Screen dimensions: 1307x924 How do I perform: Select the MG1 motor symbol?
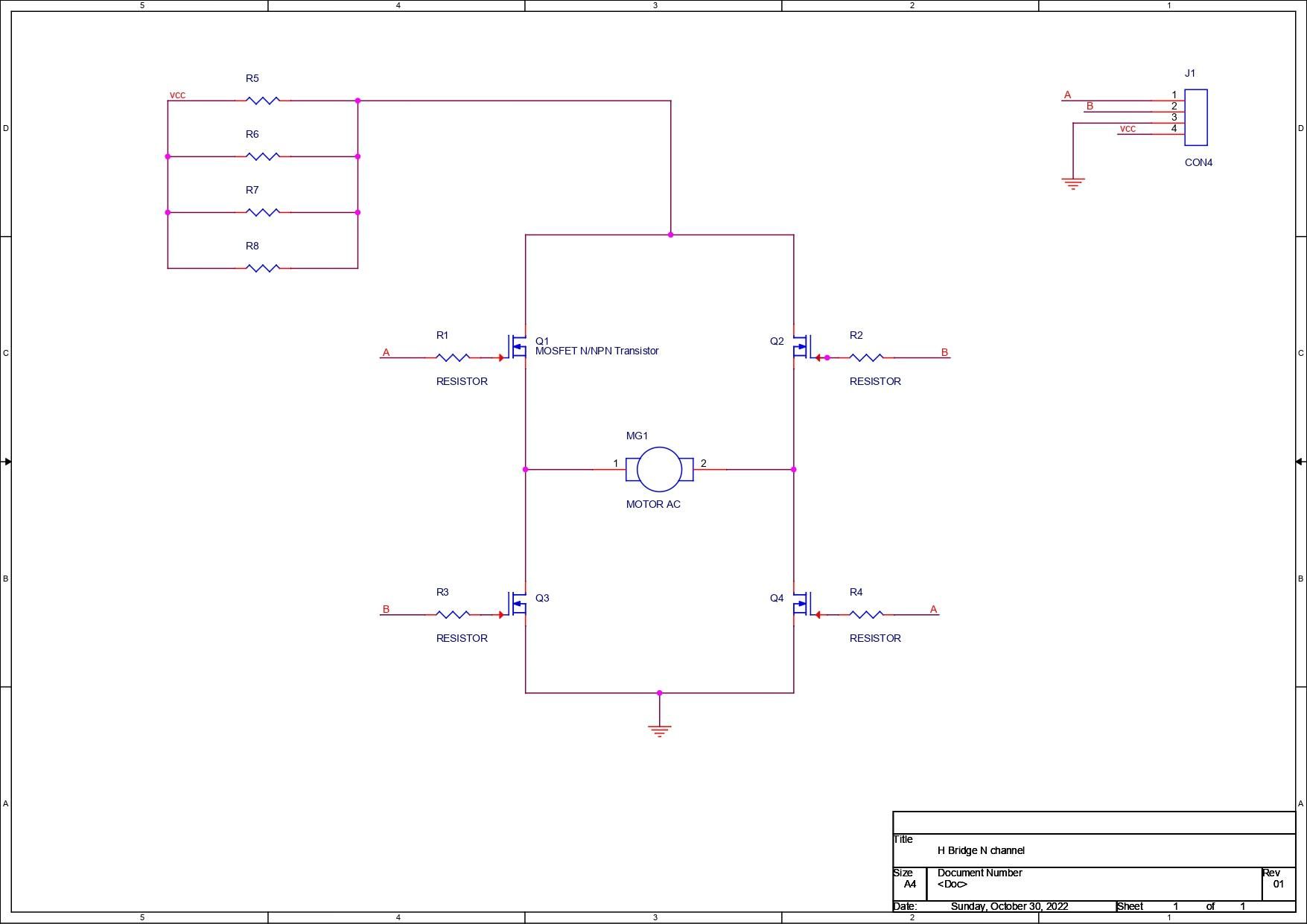660,470
